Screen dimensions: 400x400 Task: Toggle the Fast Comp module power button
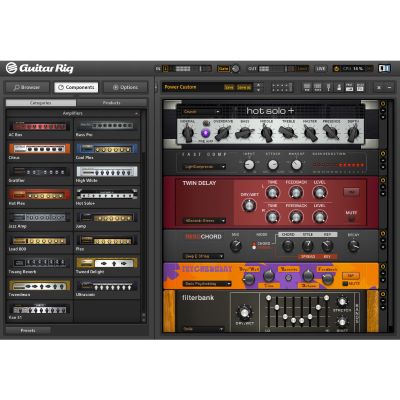383,154
